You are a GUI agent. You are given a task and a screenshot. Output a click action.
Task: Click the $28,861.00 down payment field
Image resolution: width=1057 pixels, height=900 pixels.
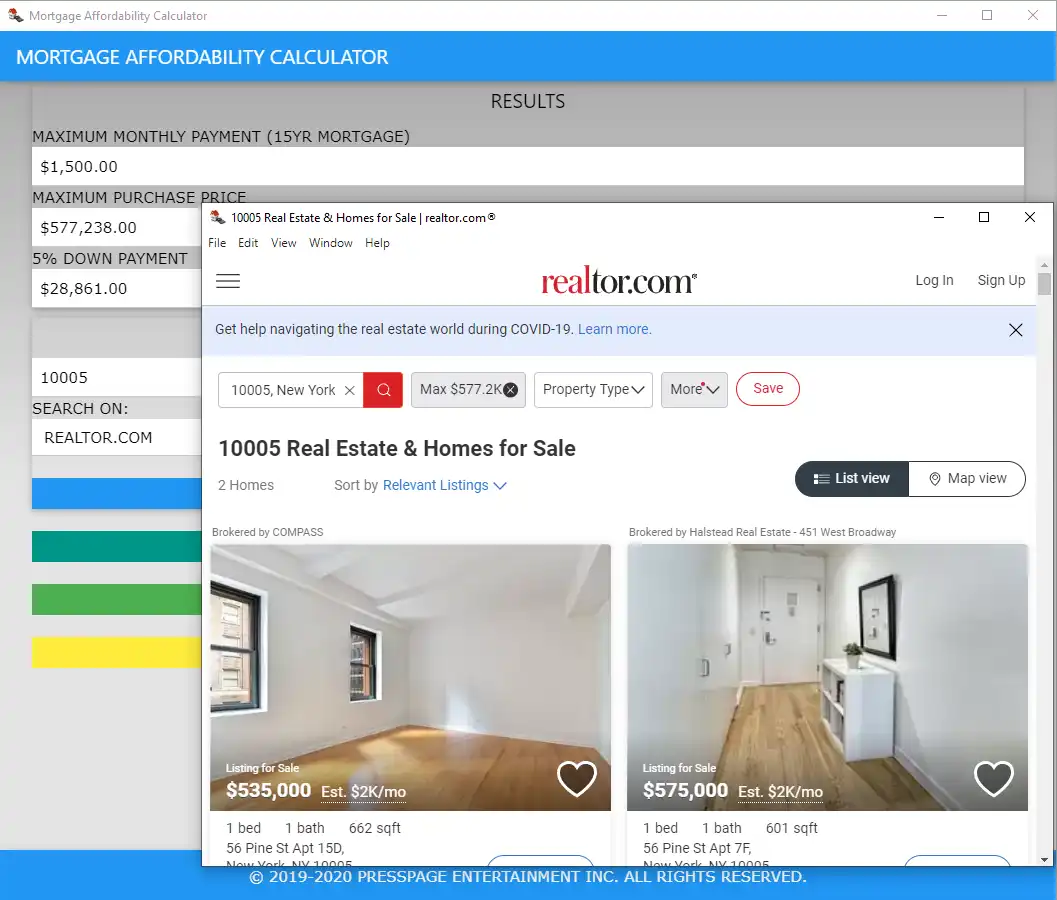click(x=117, y=289)
